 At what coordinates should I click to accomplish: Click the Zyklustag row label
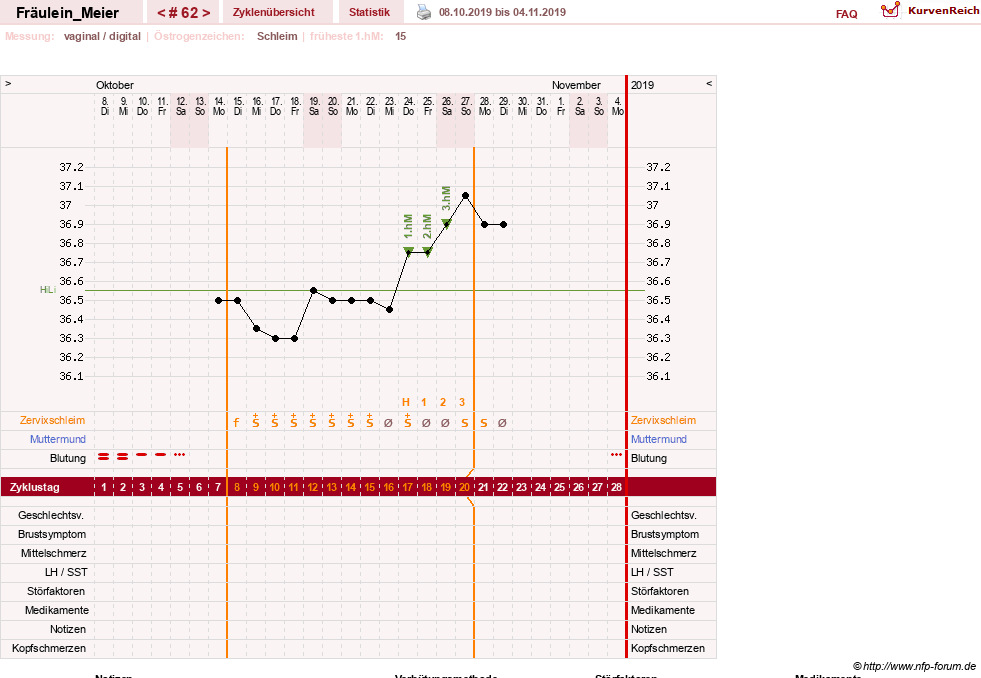[x=34, y=487]
